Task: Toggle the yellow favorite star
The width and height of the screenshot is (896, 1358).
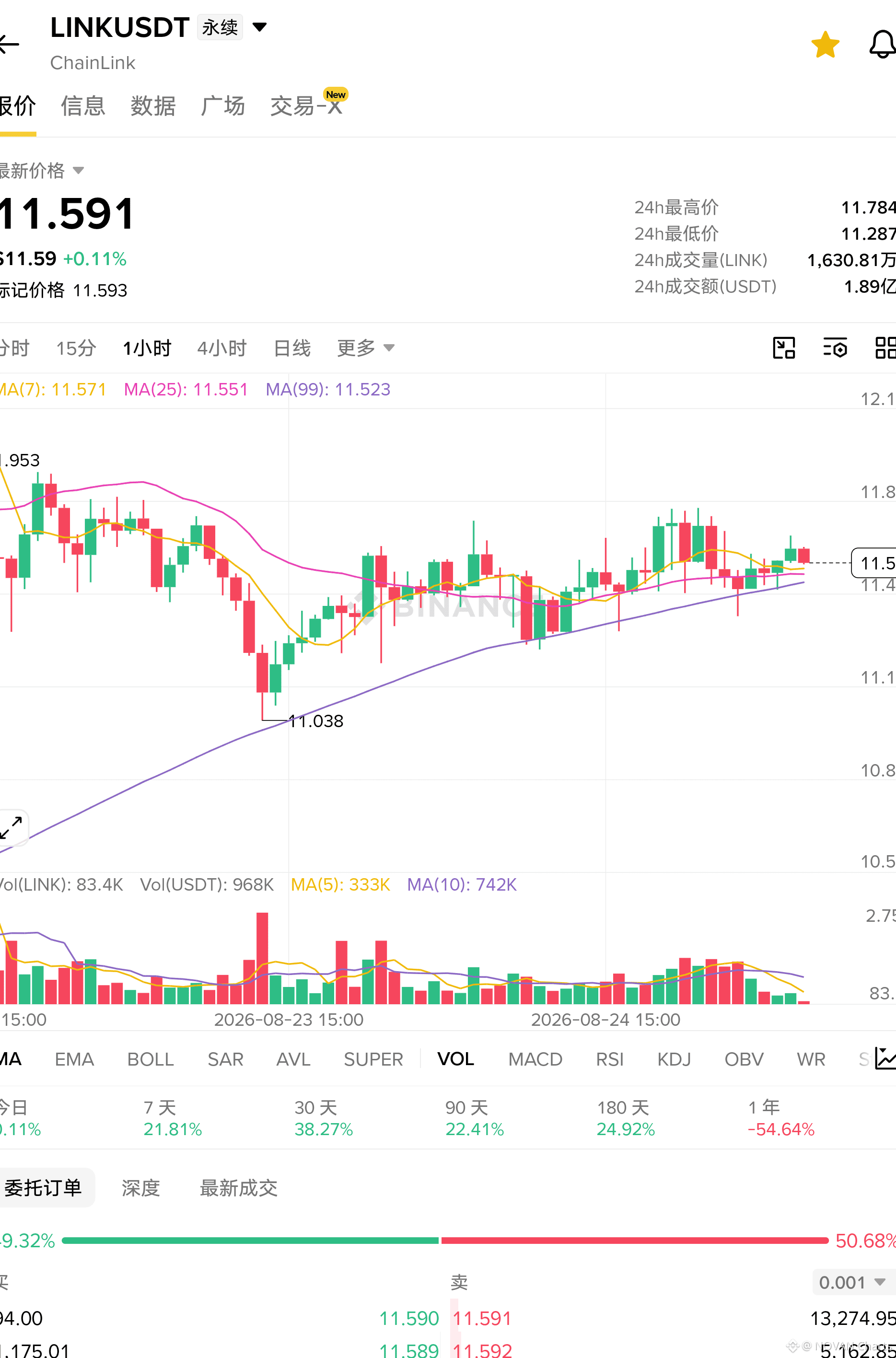Action: (x=825, y=45)
